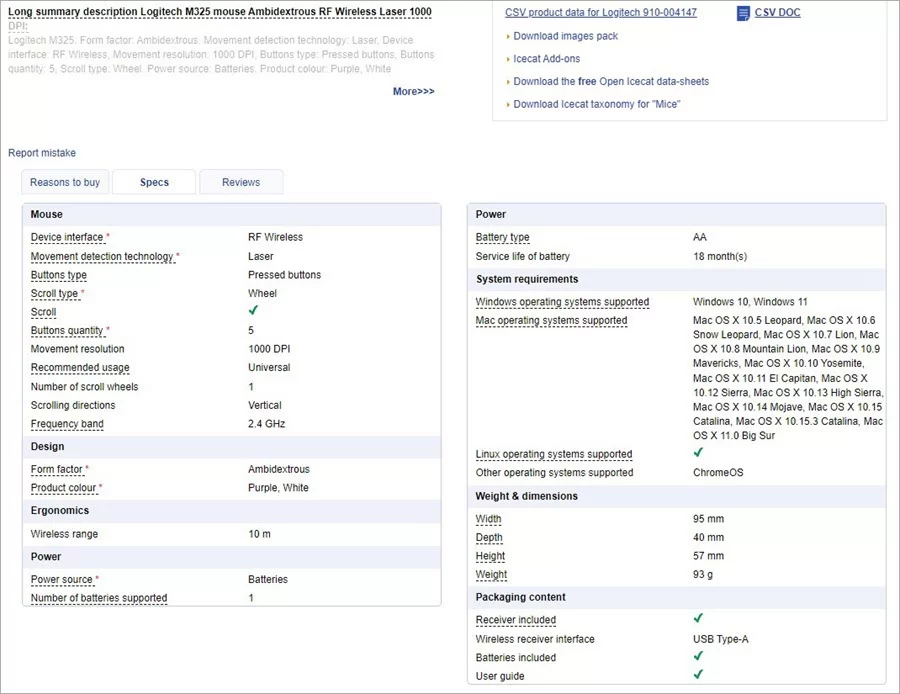Expand the summary with More>>>
This screenshot has height=694, width=900.
point(413,91)
